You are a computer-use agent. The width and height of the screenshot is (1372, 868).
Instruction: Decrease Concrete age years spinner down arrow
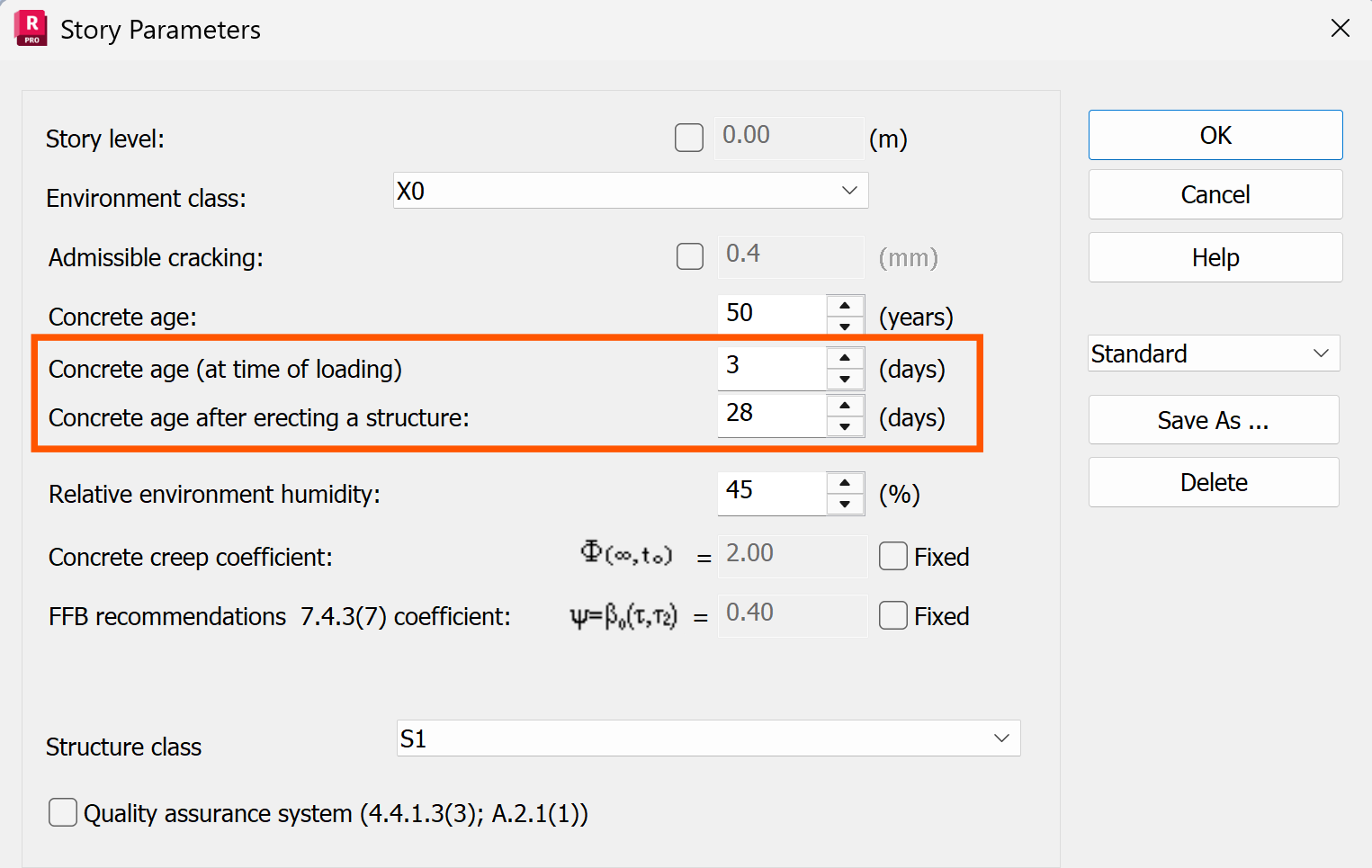pyautogui.click(x=845, y=327)
